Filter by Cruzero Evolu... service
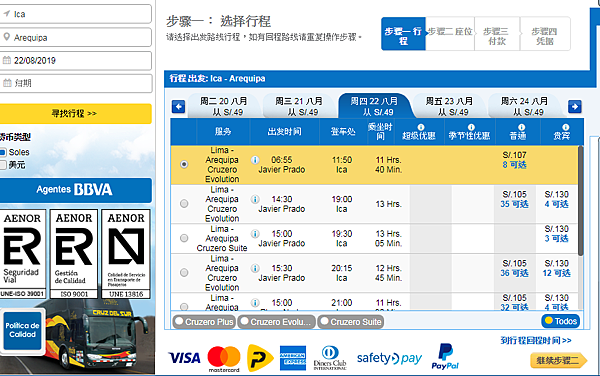 [x=277, y=322]
